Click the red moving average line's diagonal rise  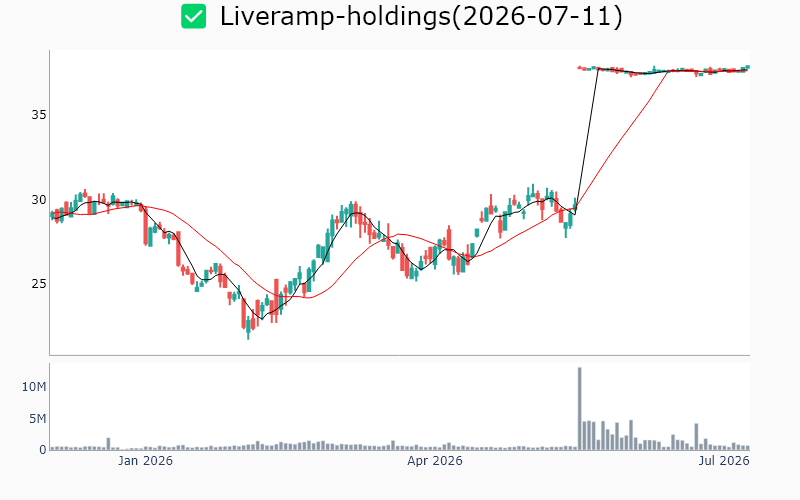point(622,139)
